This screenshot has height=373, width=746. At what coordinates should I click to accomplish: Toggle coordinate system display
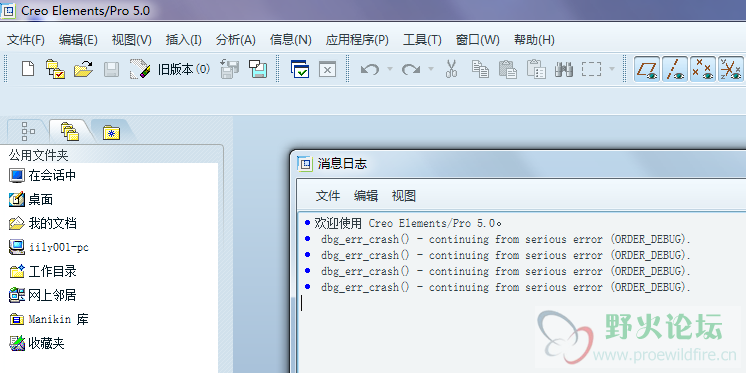pos(730,69)
